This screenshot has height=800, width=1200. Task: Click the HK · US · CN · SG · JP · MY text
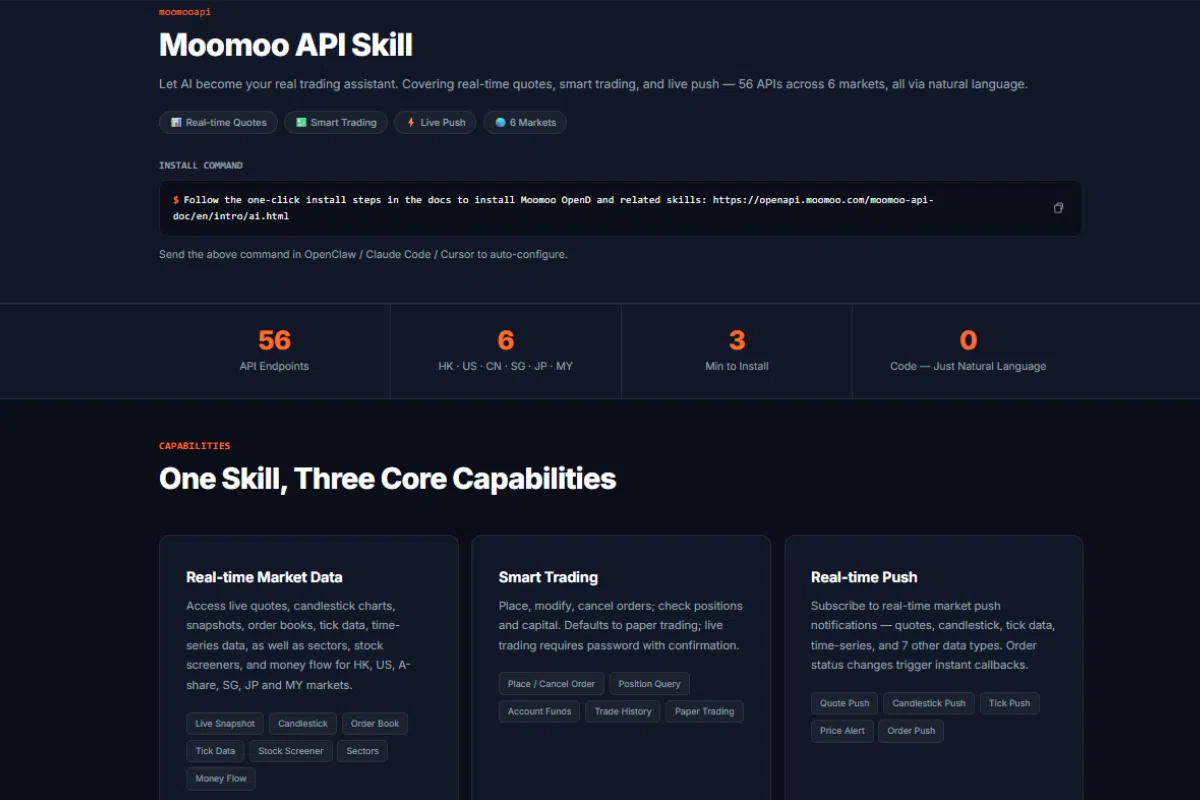click(505, 366)
